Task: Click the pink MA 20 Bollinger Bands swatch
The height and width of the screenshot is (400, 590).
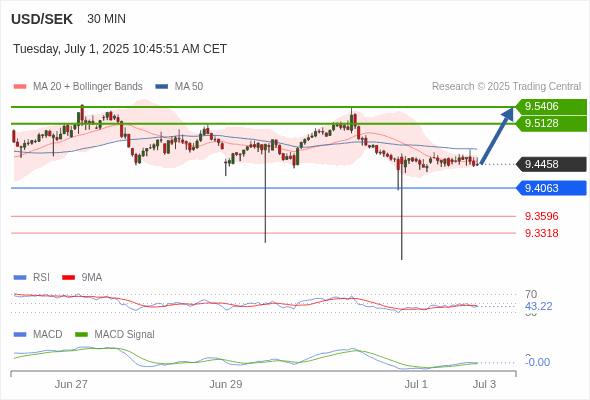Action: 20,87
